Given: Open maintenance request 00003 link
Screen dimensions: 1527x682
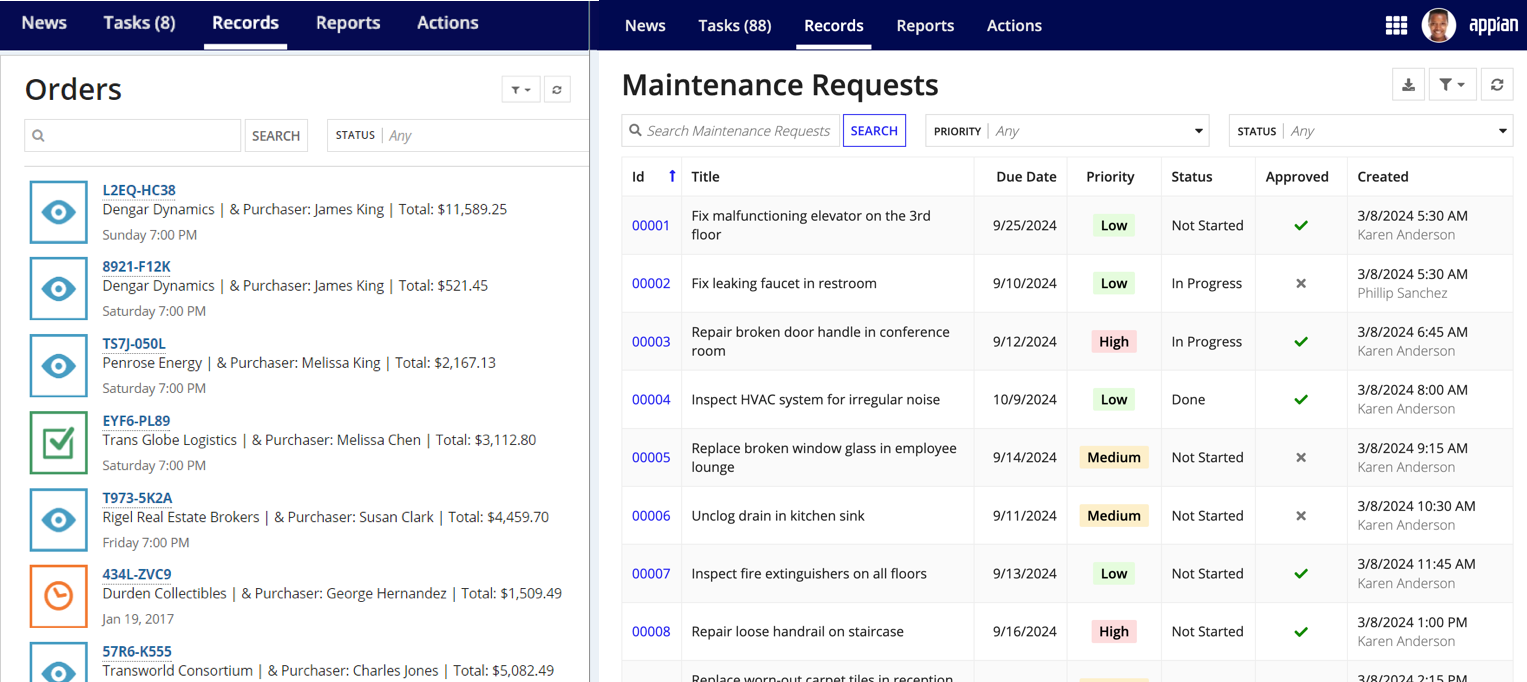Looking at the screenshot, I should click(651, 341).
